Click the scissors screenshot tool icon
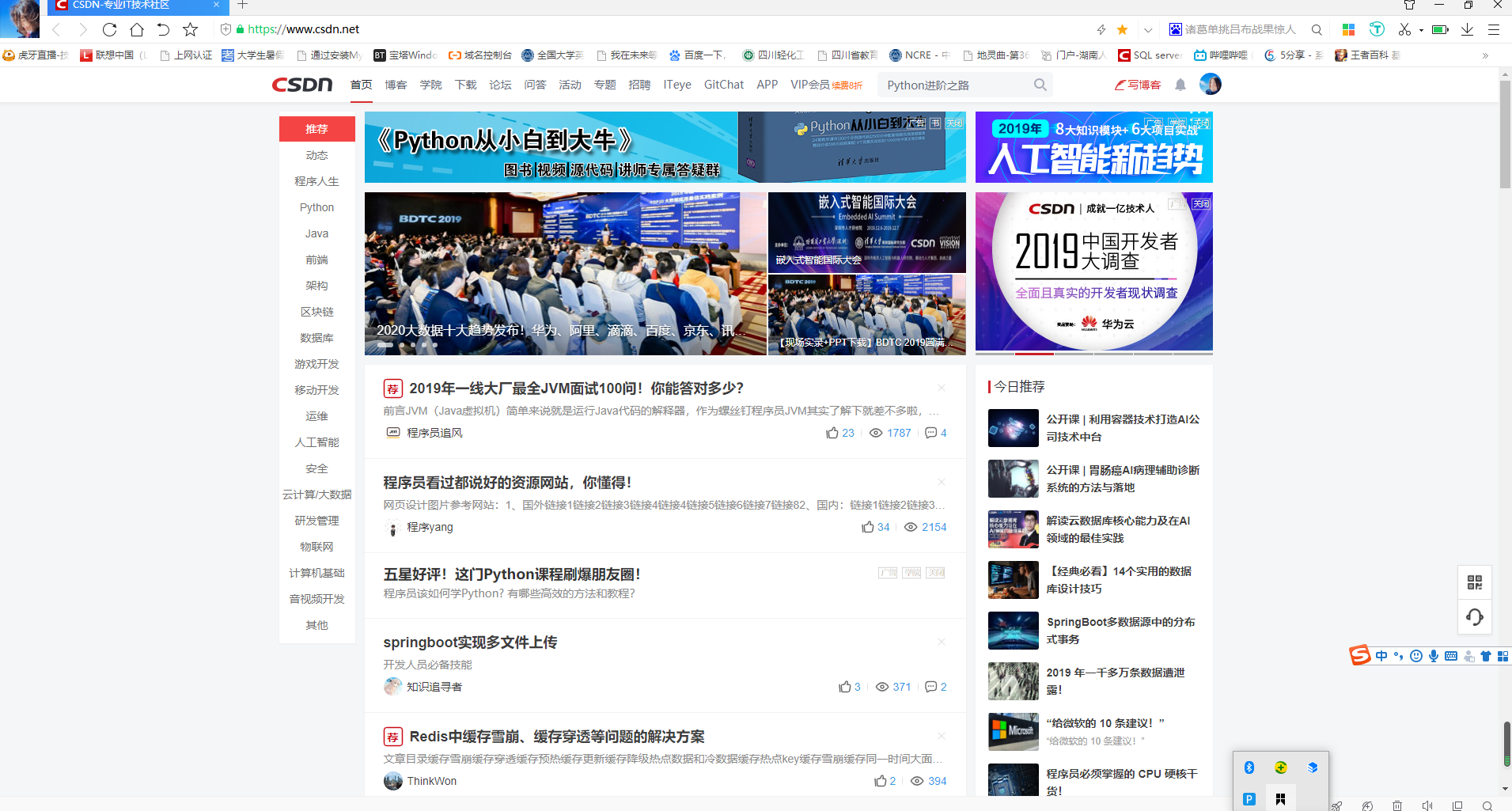 (1404, 29)
